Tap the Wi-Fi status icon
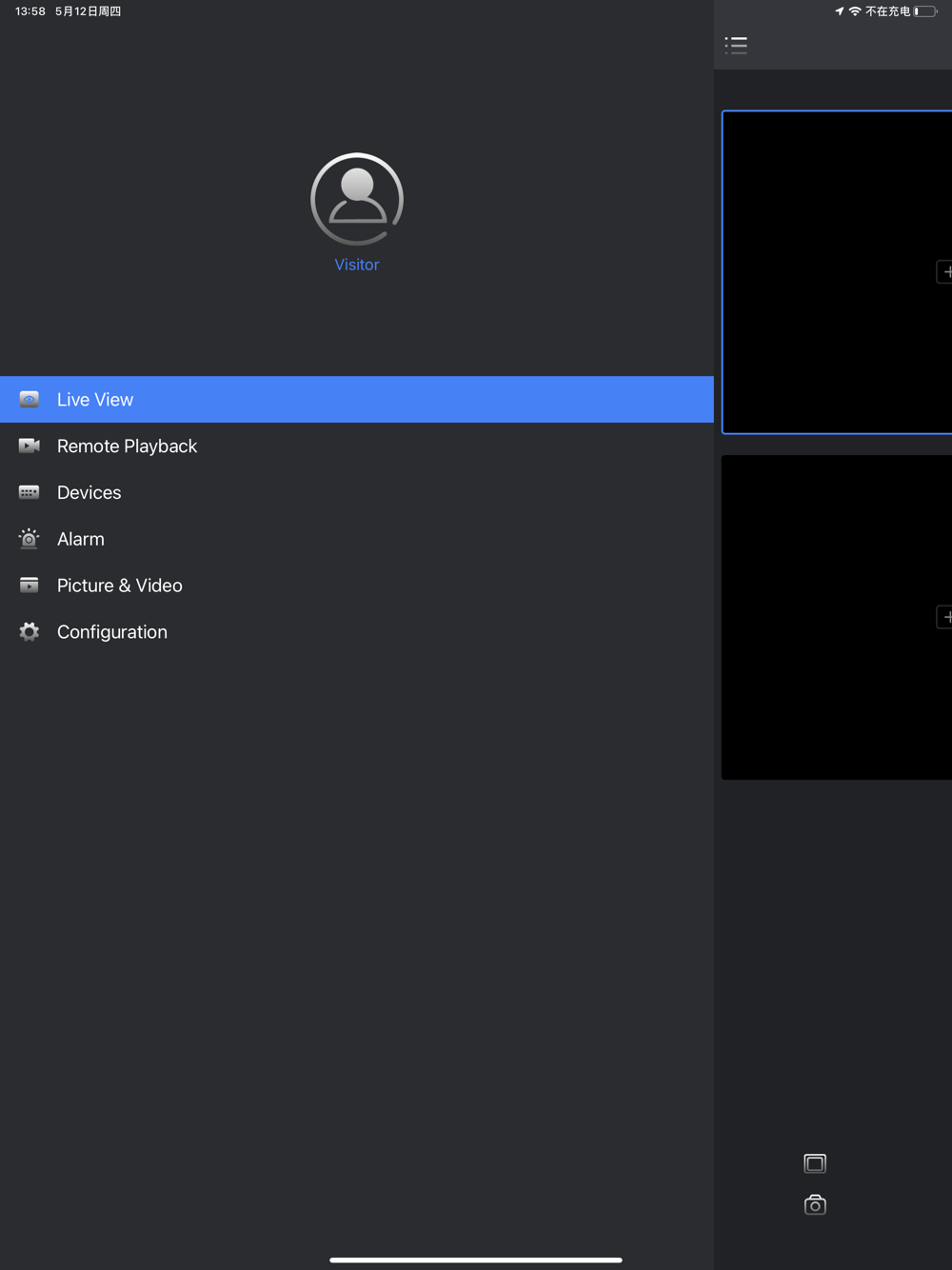Image resolution: width=952 pixels, height=1270 pixels. pos(855,11)
